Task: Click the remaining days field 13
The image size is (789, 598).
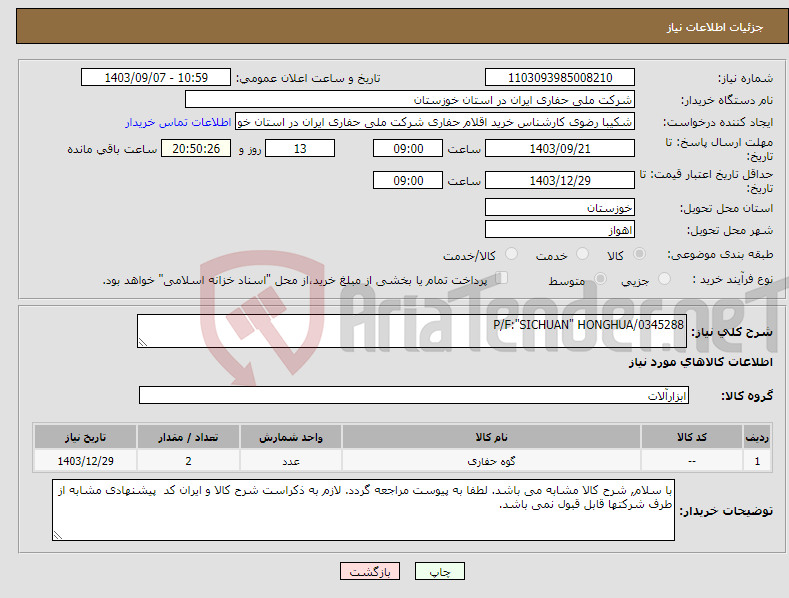Action: (x=300, y=148)
